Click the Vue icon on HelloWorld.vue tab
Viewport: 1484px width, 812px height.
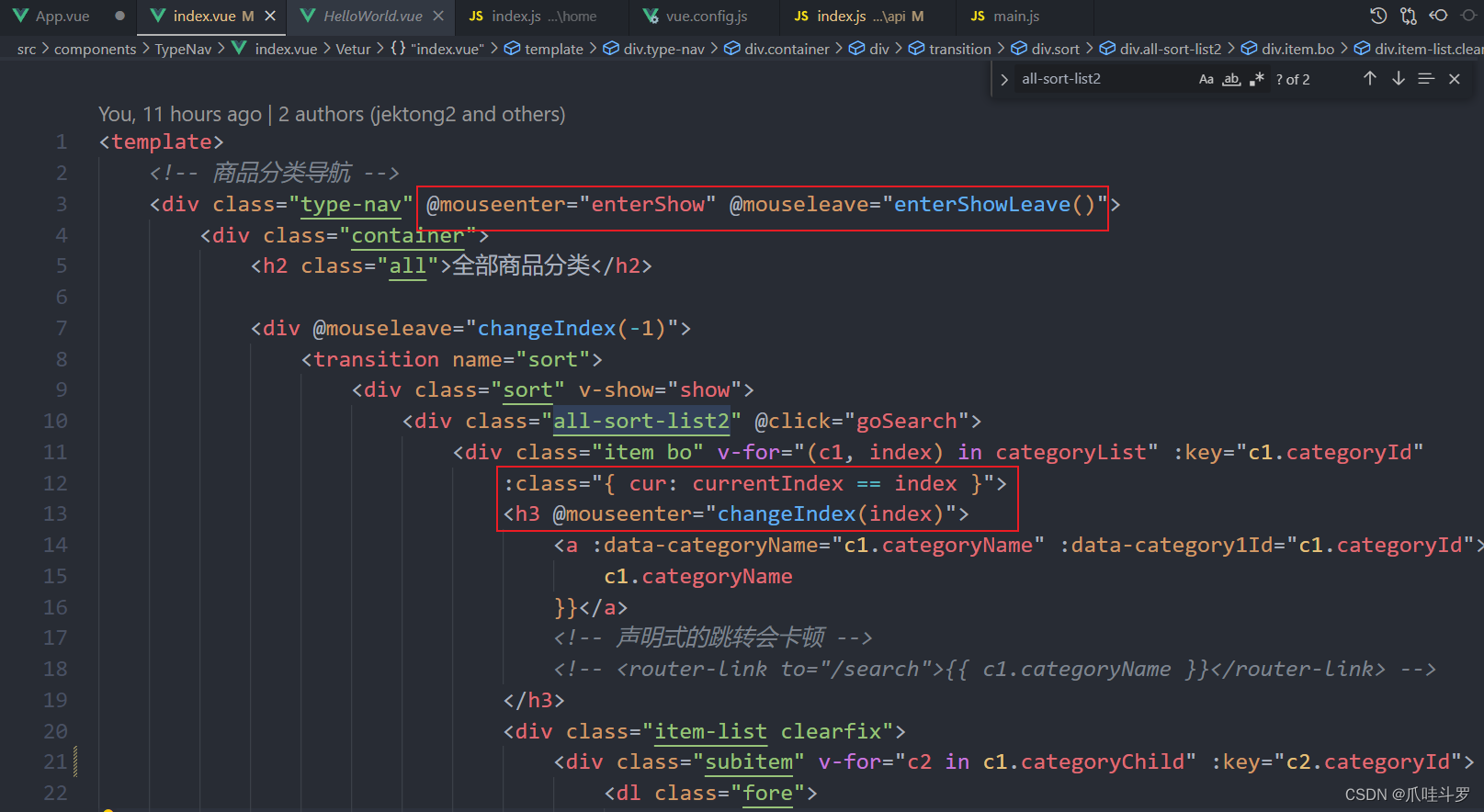(308, 16)
